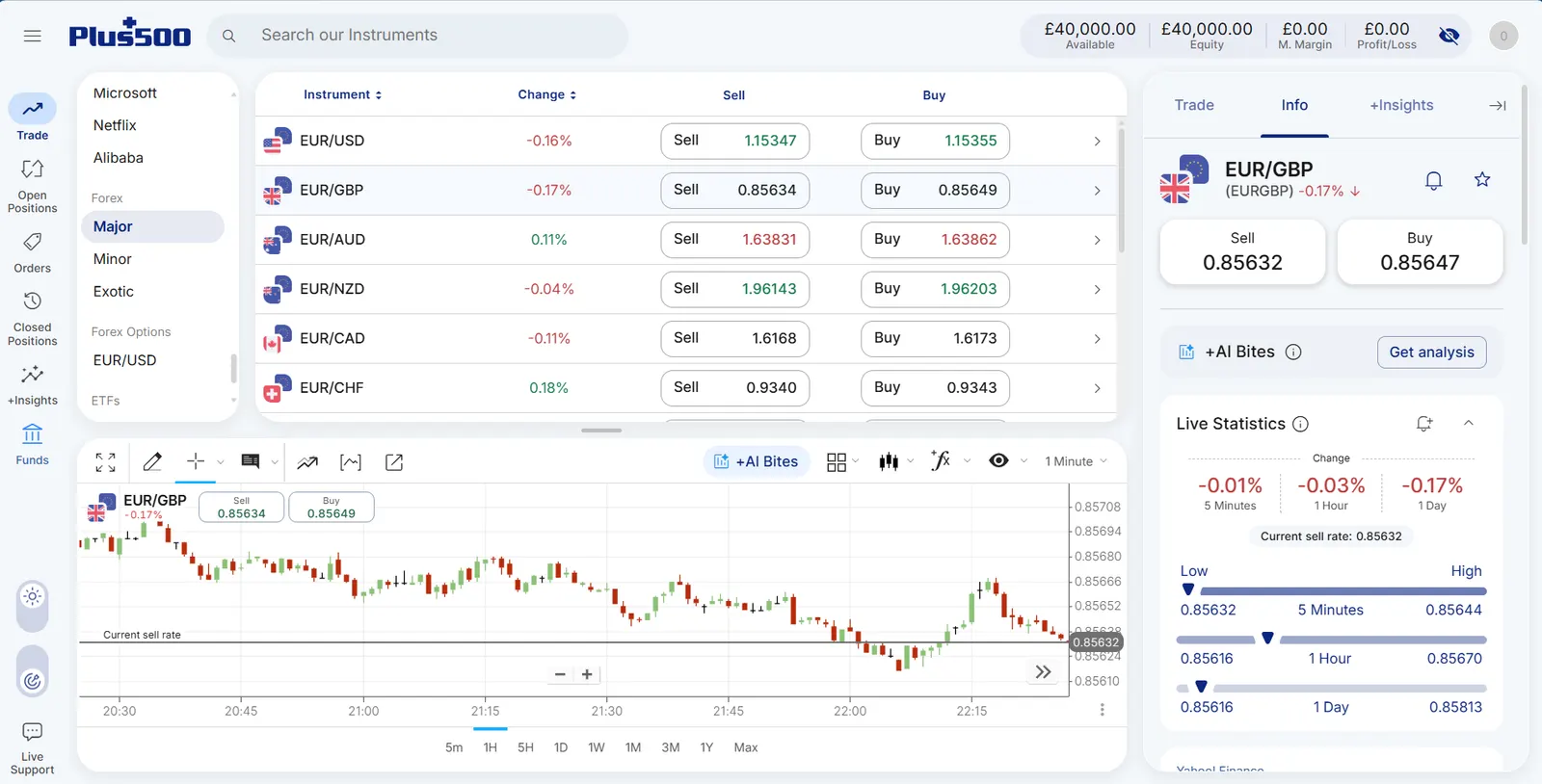Open Closed Positions in the sidebar

(32, 320)
